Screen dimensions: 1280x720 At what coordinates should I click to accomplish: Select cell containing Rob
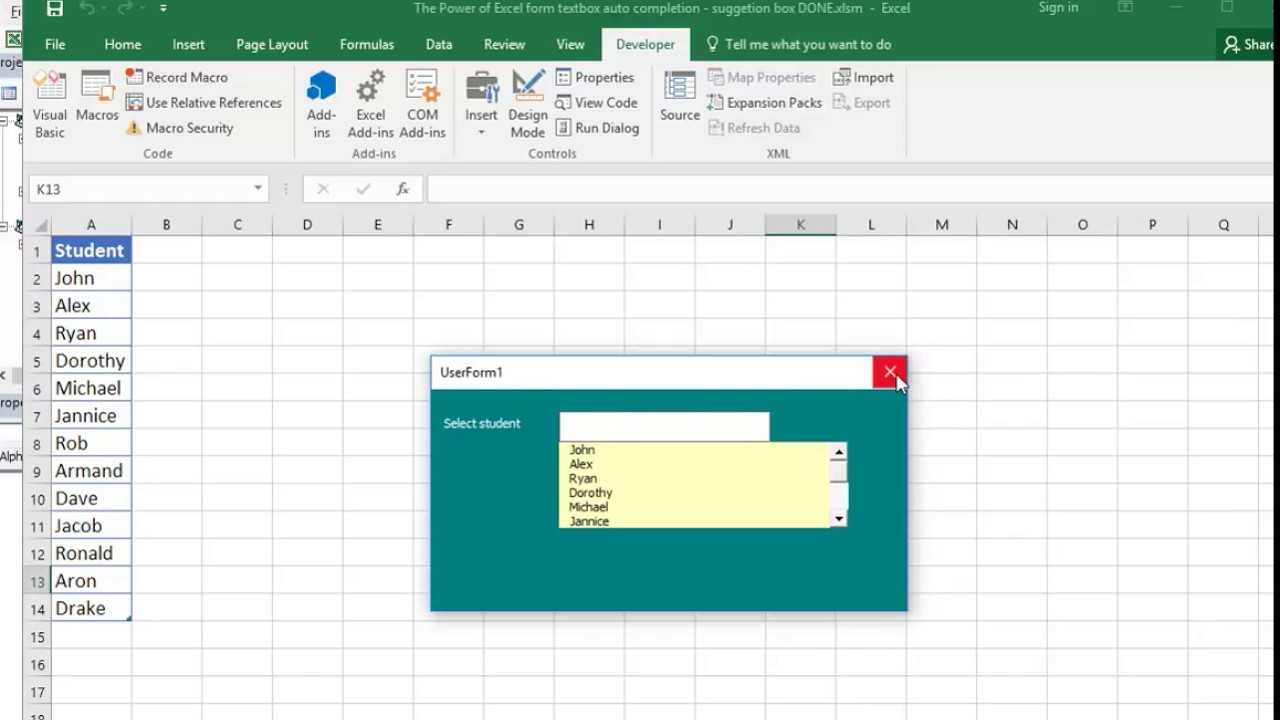pos(91,443)
